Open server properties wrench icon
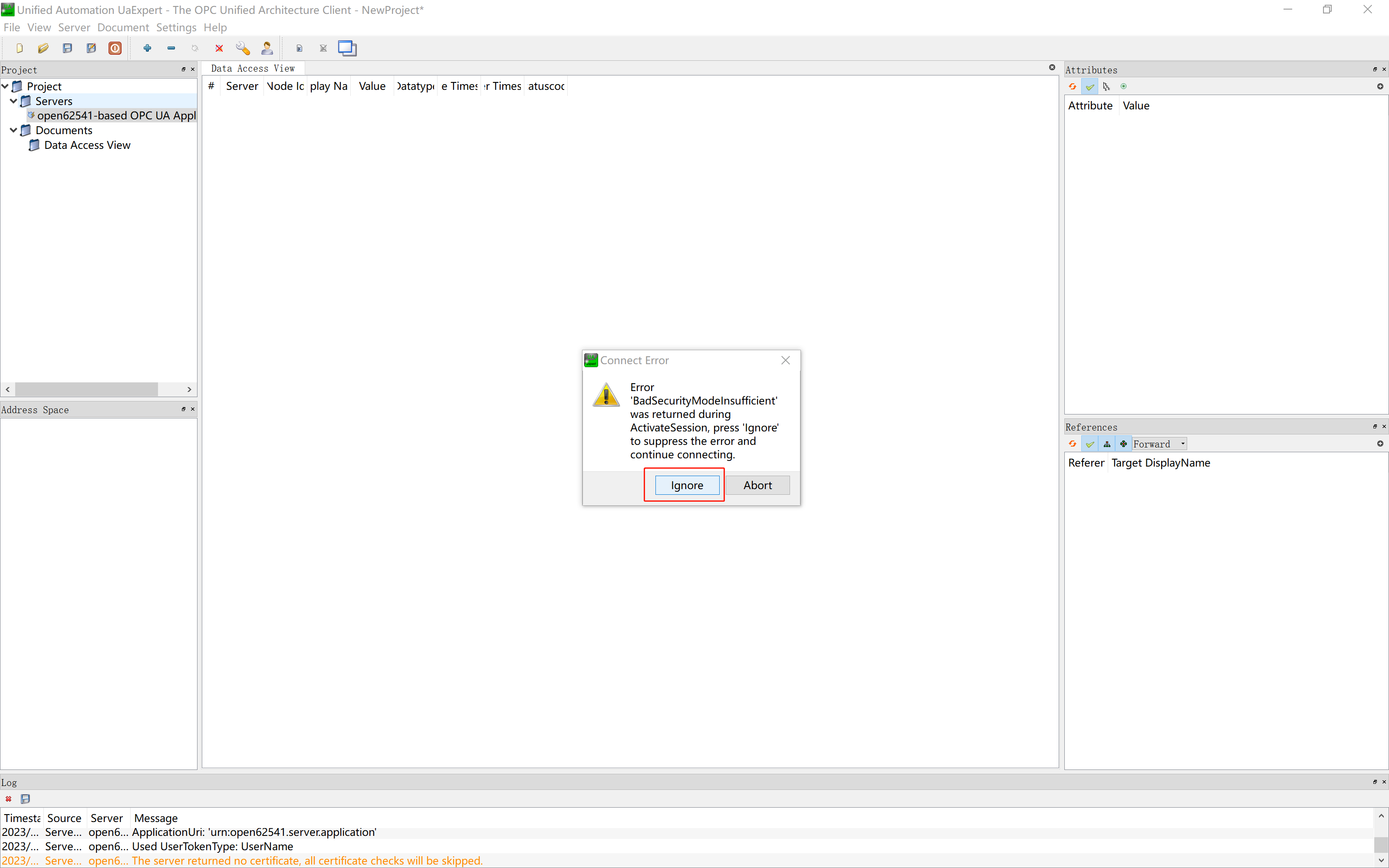 243,48
